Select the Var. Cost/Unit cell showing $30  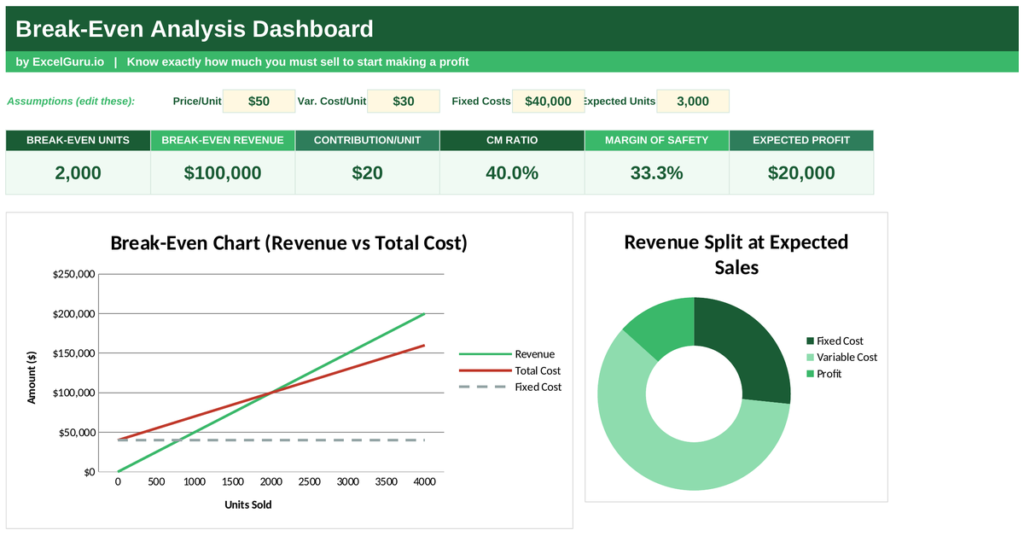404,101
